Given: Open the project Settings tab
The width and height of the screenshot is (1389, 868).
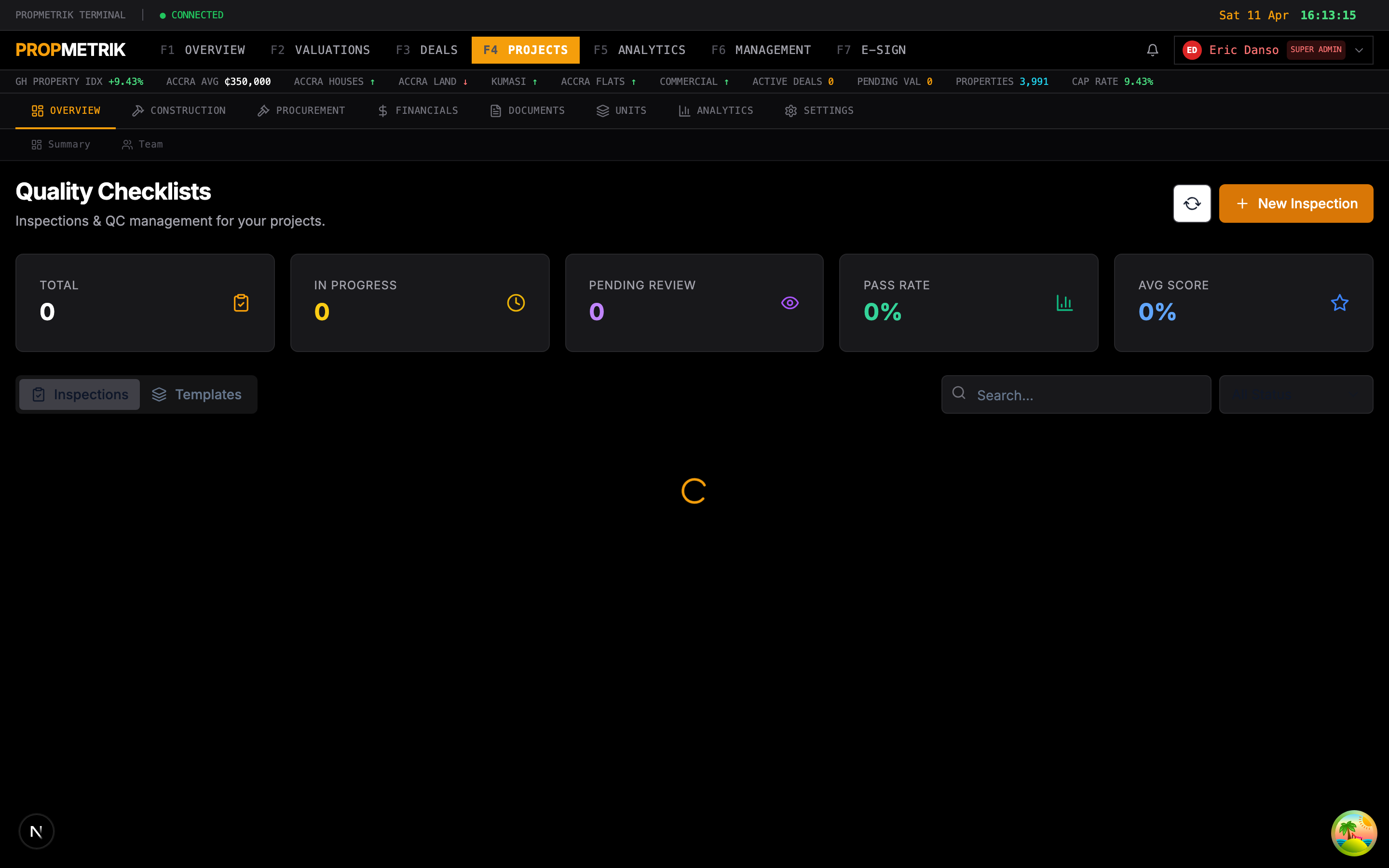Looking at the screenshot, I should (819, 110).
